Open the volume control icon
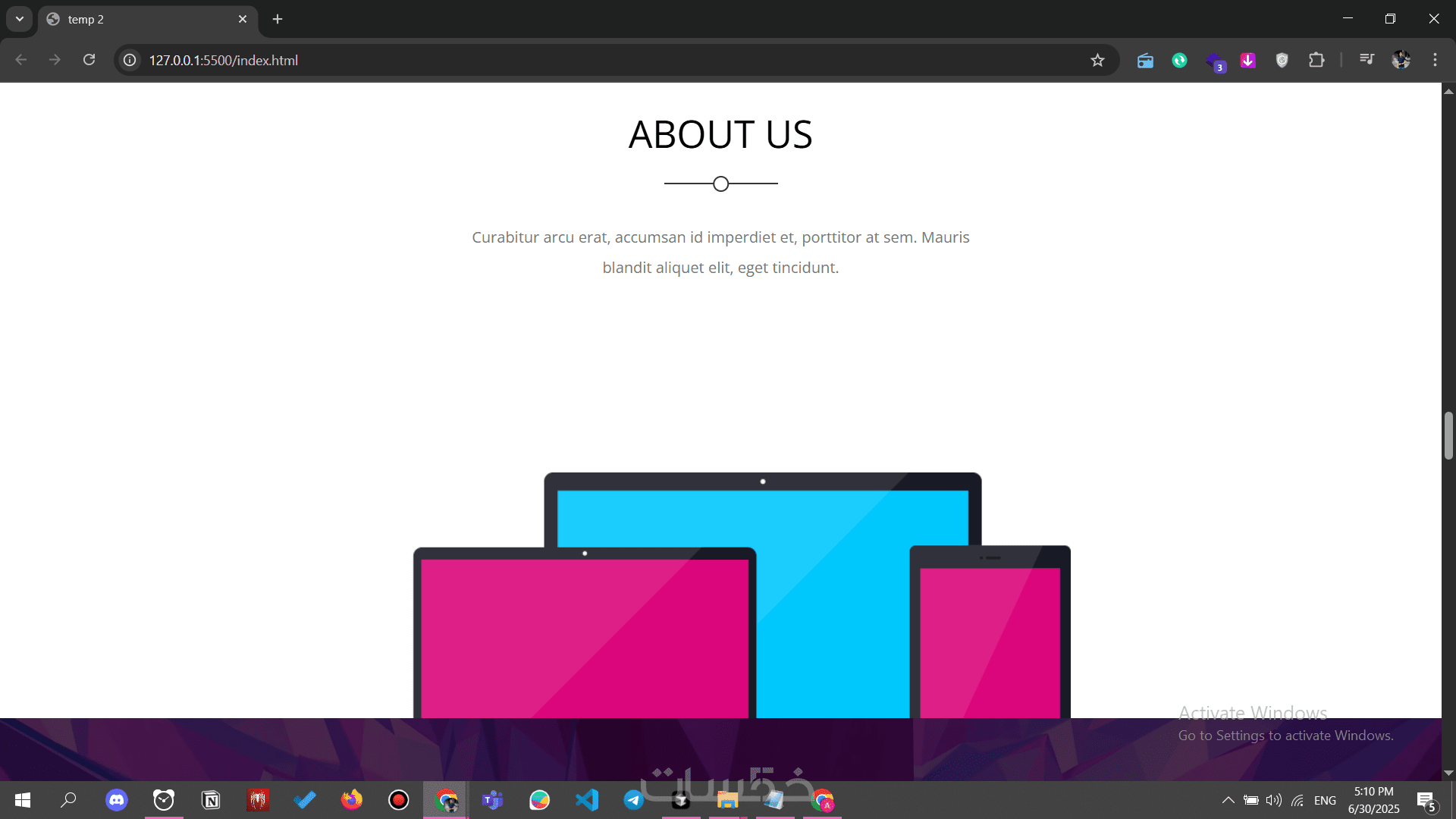This screenshot has height=819, width=1456. coord(1273,800)
